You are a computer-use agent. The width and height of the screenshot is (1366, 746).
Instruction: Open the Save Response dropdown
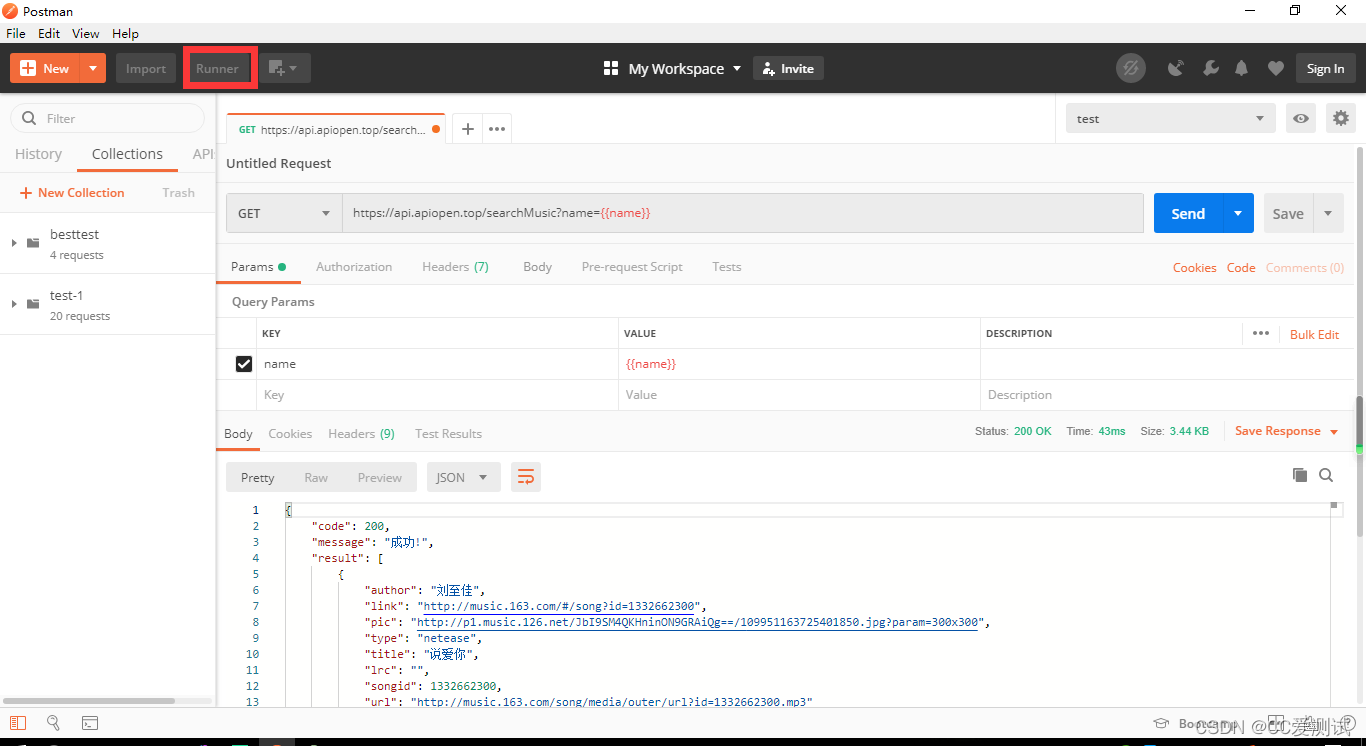1286,431
